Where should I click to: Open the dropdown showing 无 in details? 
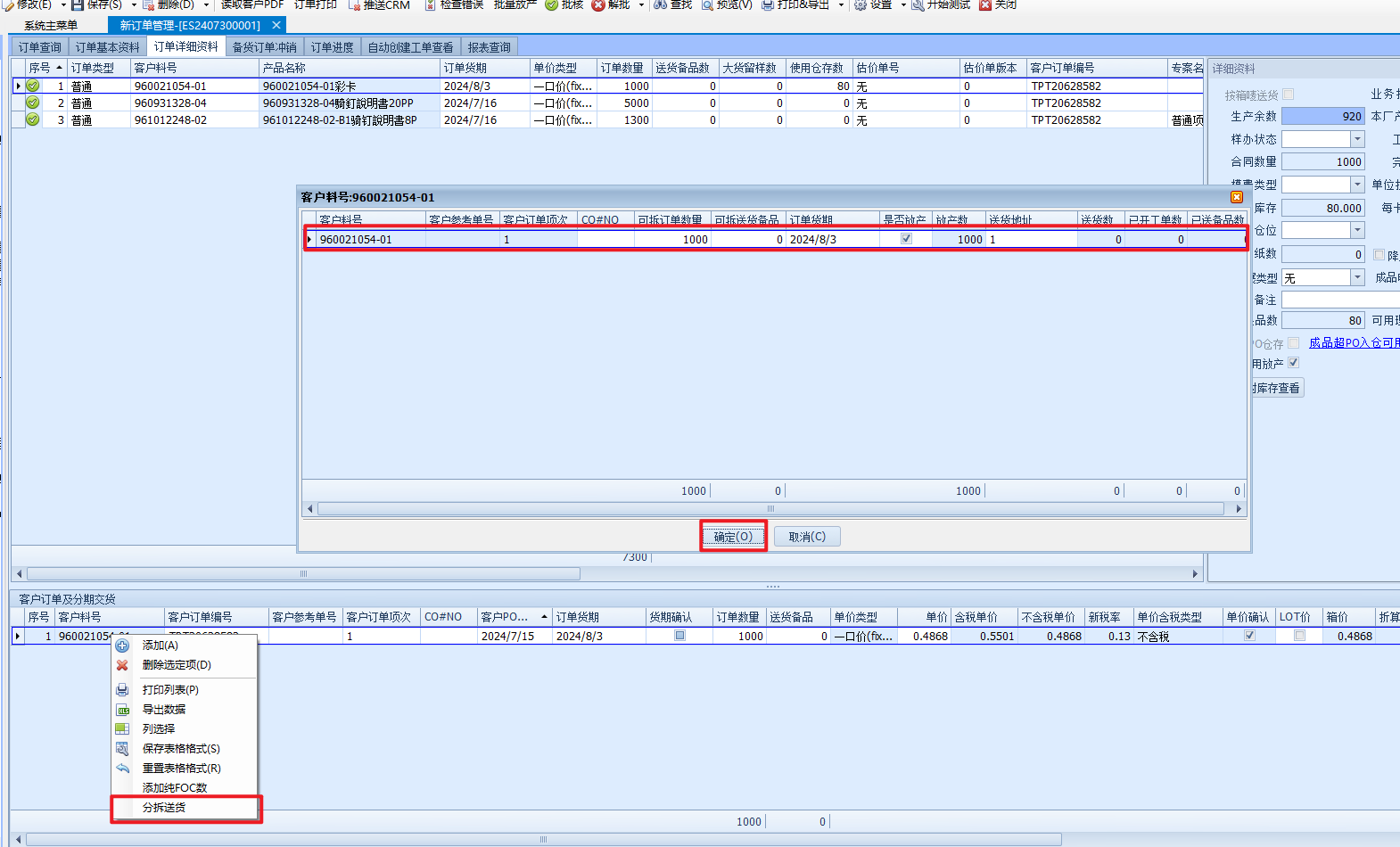1357,278
